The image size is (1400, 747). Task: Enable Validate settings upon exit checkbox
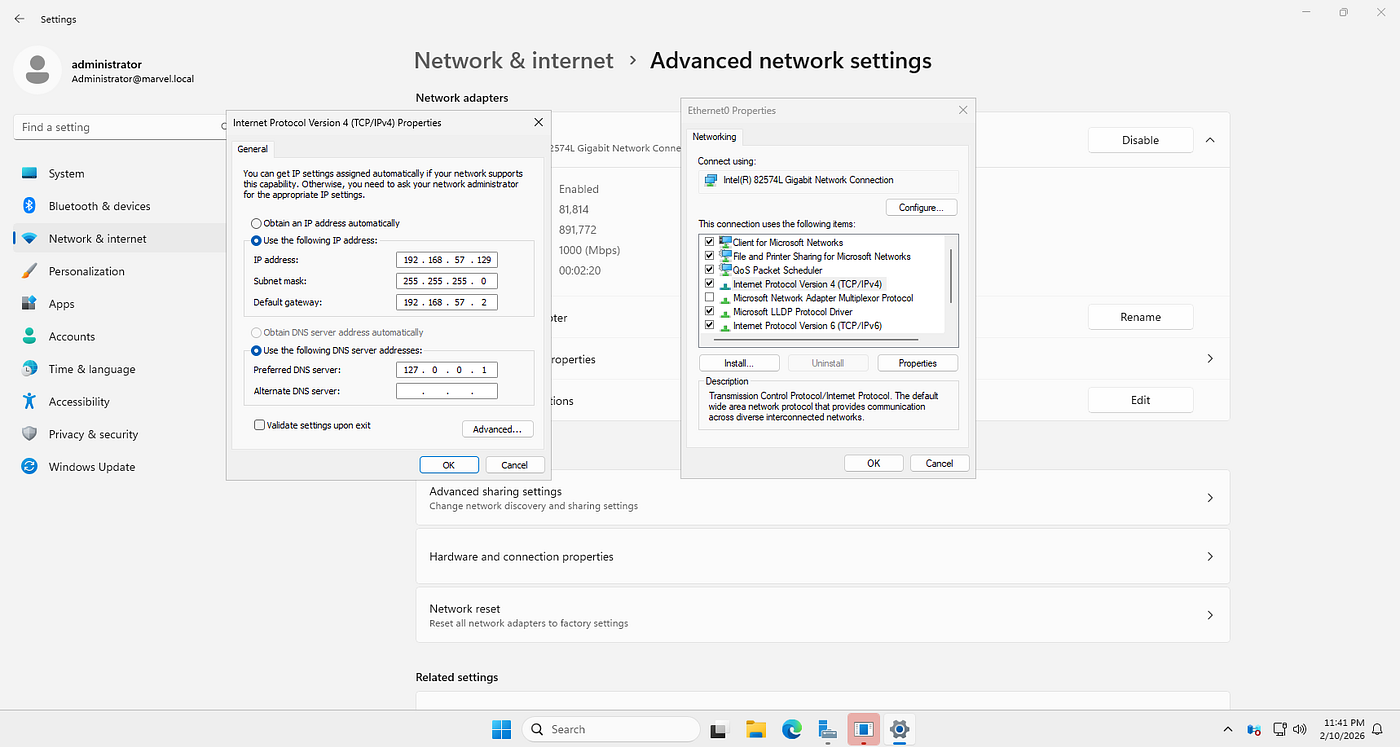coord(260,425)
